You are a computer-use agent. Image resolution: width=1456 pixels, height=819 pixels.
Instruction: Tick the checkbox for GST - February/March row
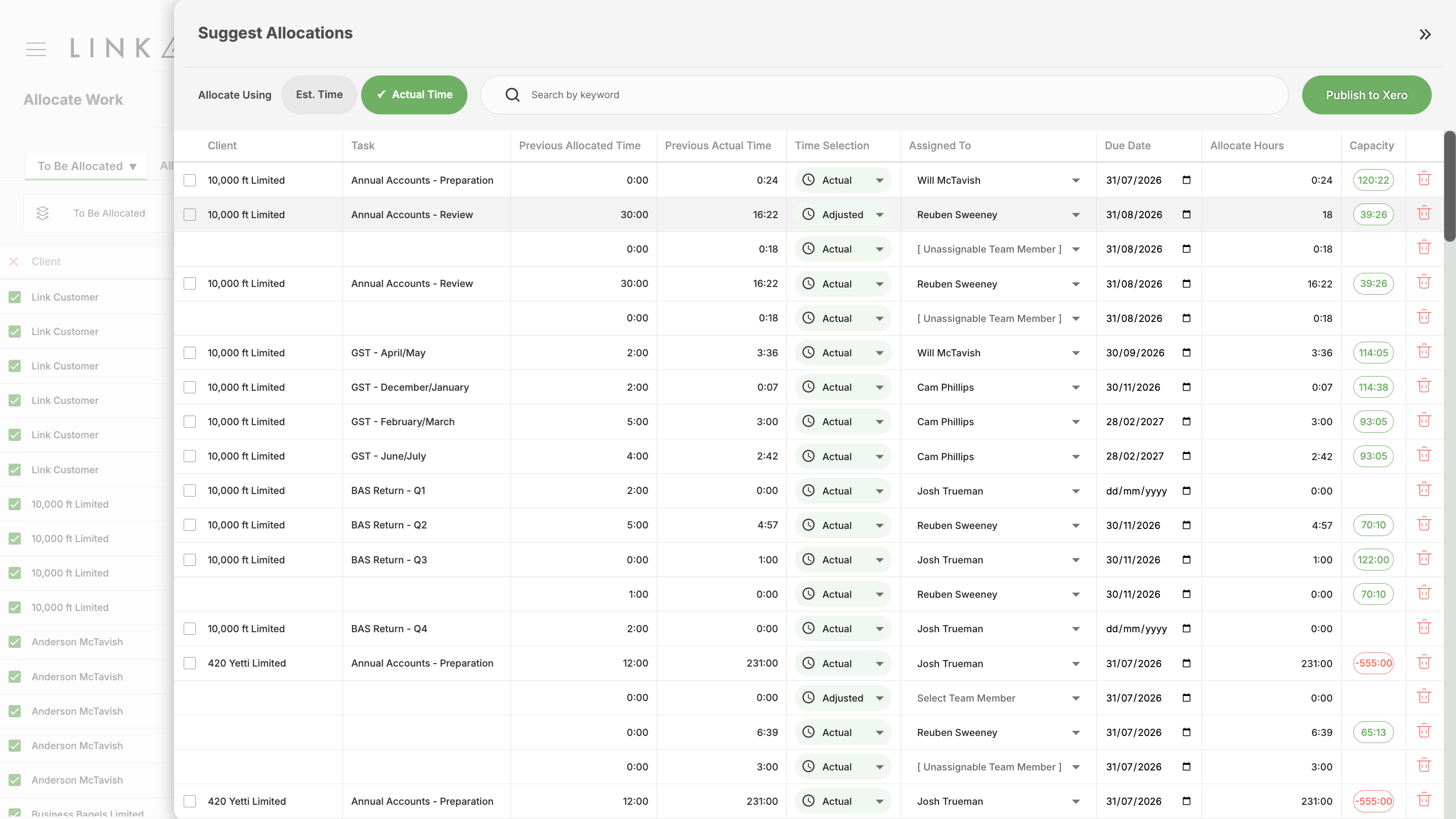coord(190,421)
